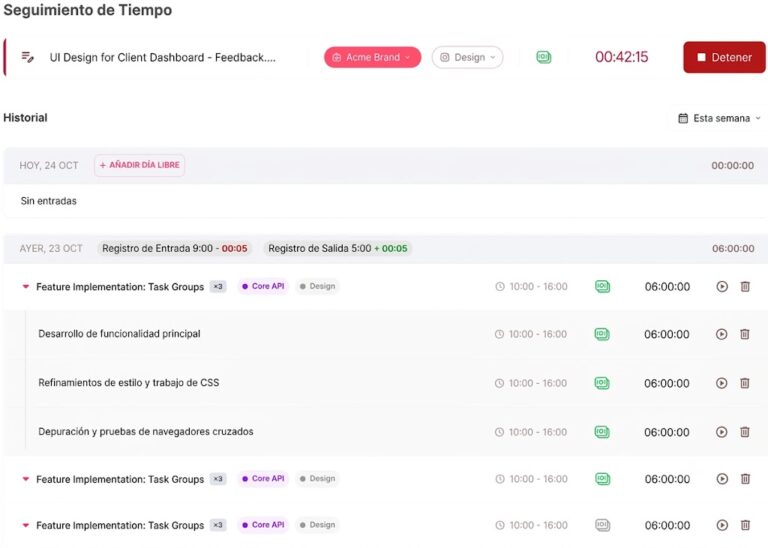Click the 06:00:00 duration on the "Refinamientos de estilo" row
This screenshot has width=768, height=548.
tap(667, 383)
